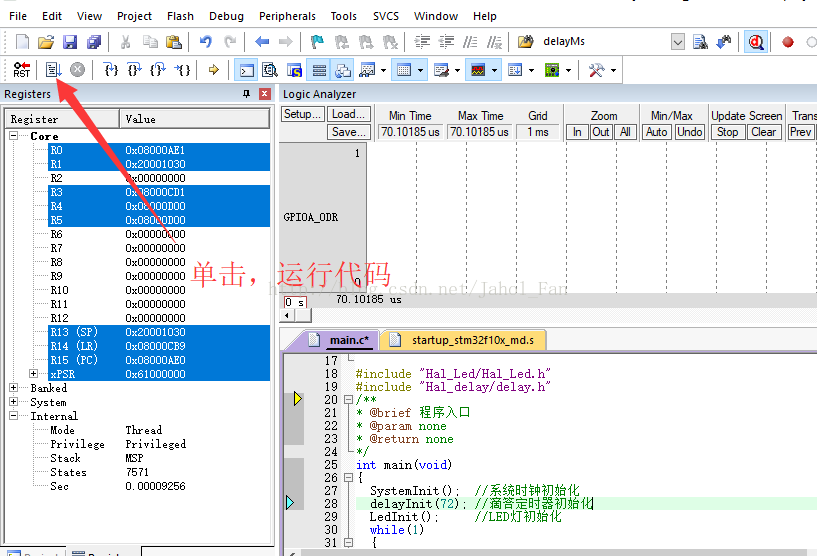Click the Logic Analyzer Setup... button
Viewport: 817px width, 556px height.
303,114
